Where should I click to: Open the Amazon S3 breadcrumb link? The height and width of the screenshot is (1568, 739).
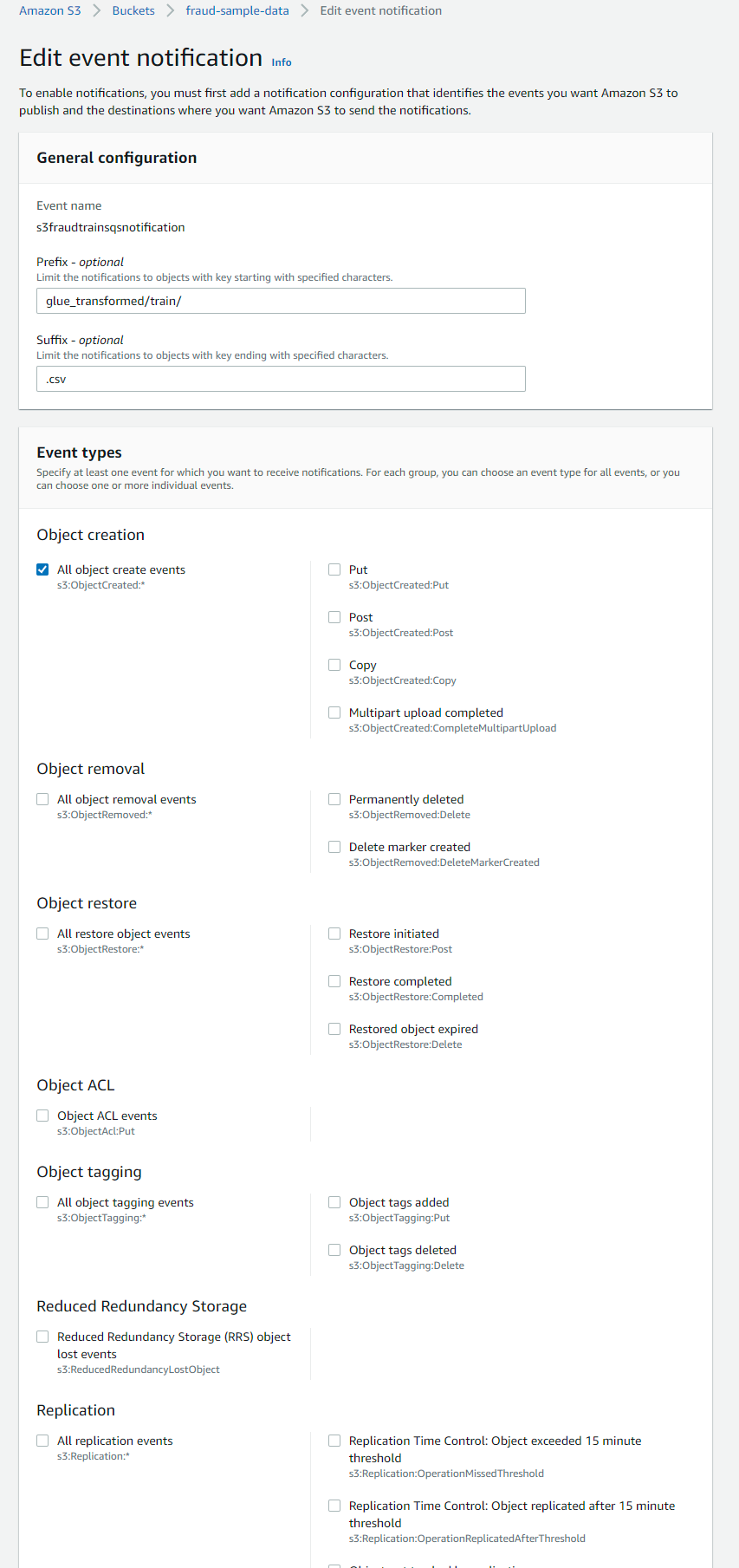coord(49,10)
